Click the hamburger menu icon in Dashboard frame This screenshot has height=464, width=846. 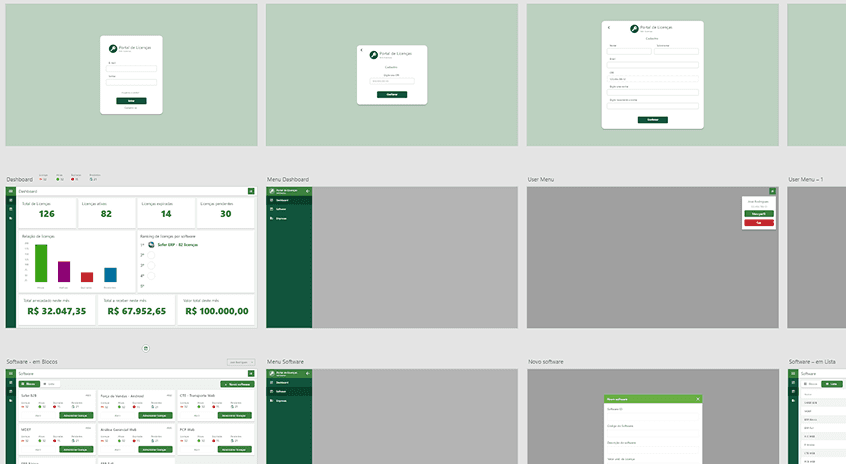coord(11,191)
